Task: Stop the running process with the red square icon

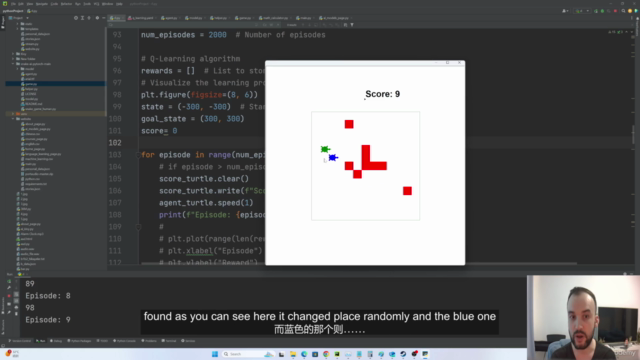Action: pos(9,296)
